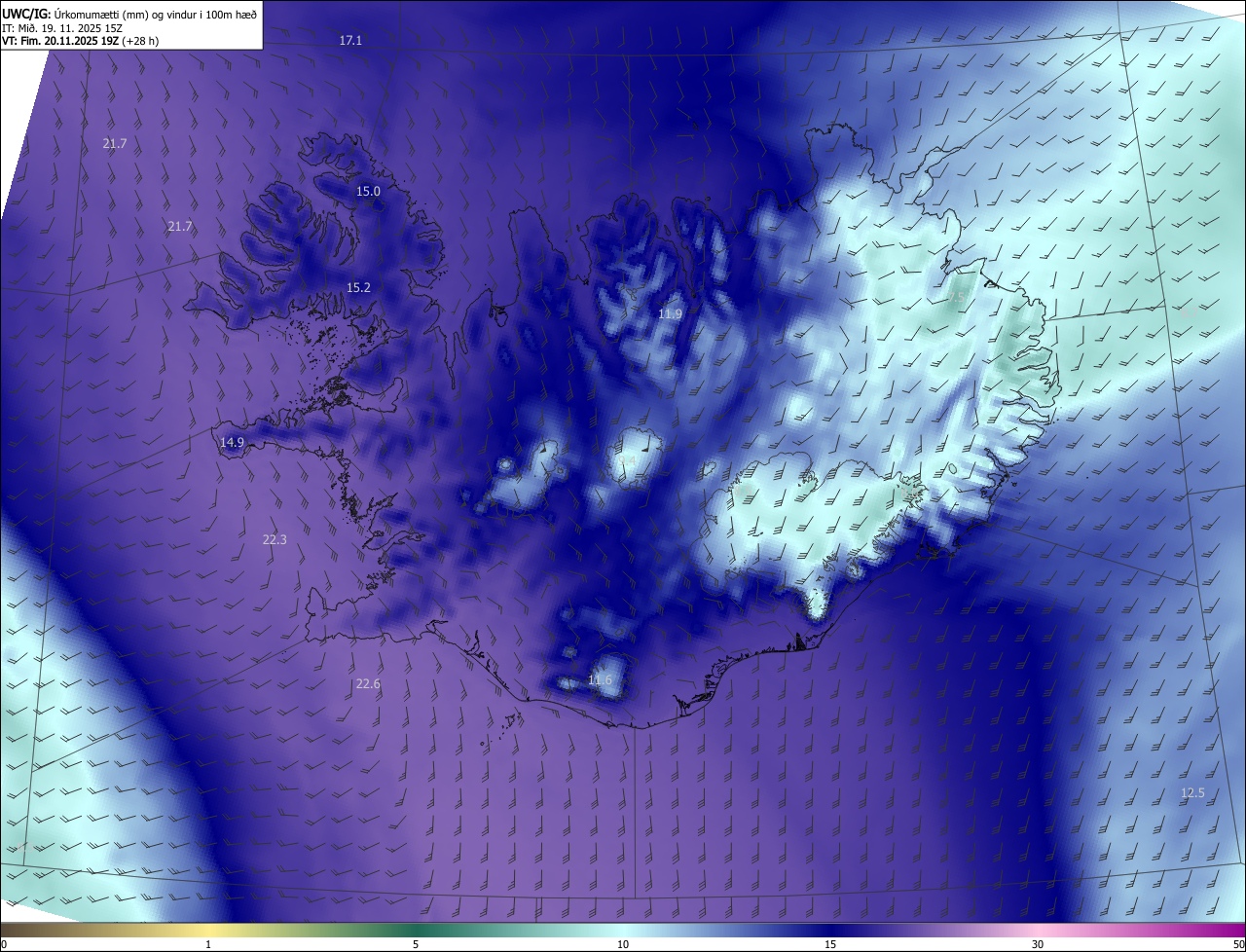Click the 22.6 value label
This screenshot has height=952, width=1246.
tap(368, 683)
